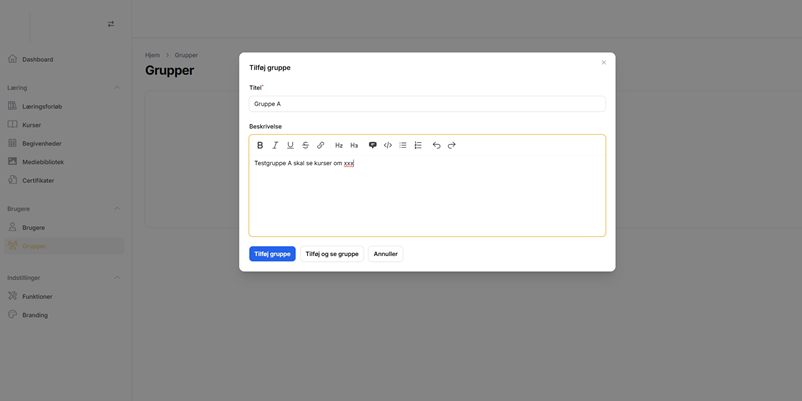Click Tilføj og se gruppe button
The height and width of the screenshot is (401, 802).
click(332, 254)
